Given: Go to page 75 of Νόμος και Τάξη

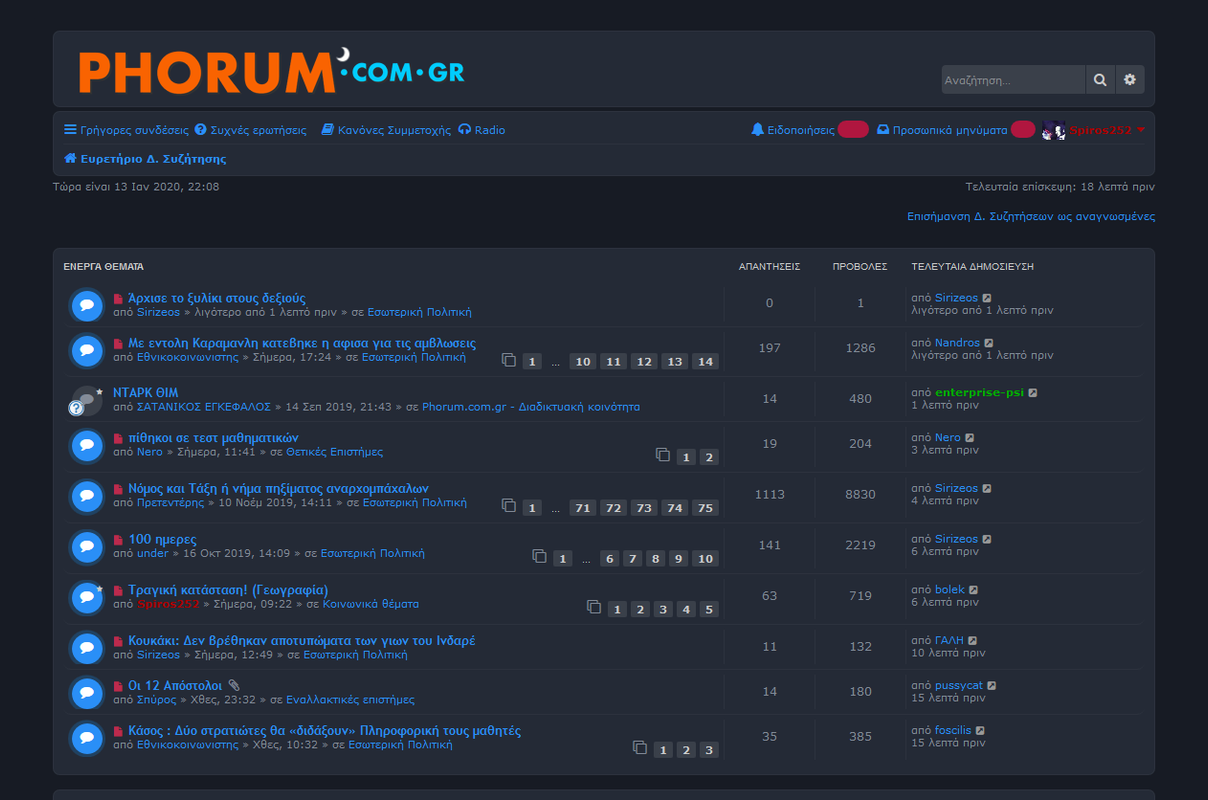Looking at the screenshot, I should tap(706, 508).
